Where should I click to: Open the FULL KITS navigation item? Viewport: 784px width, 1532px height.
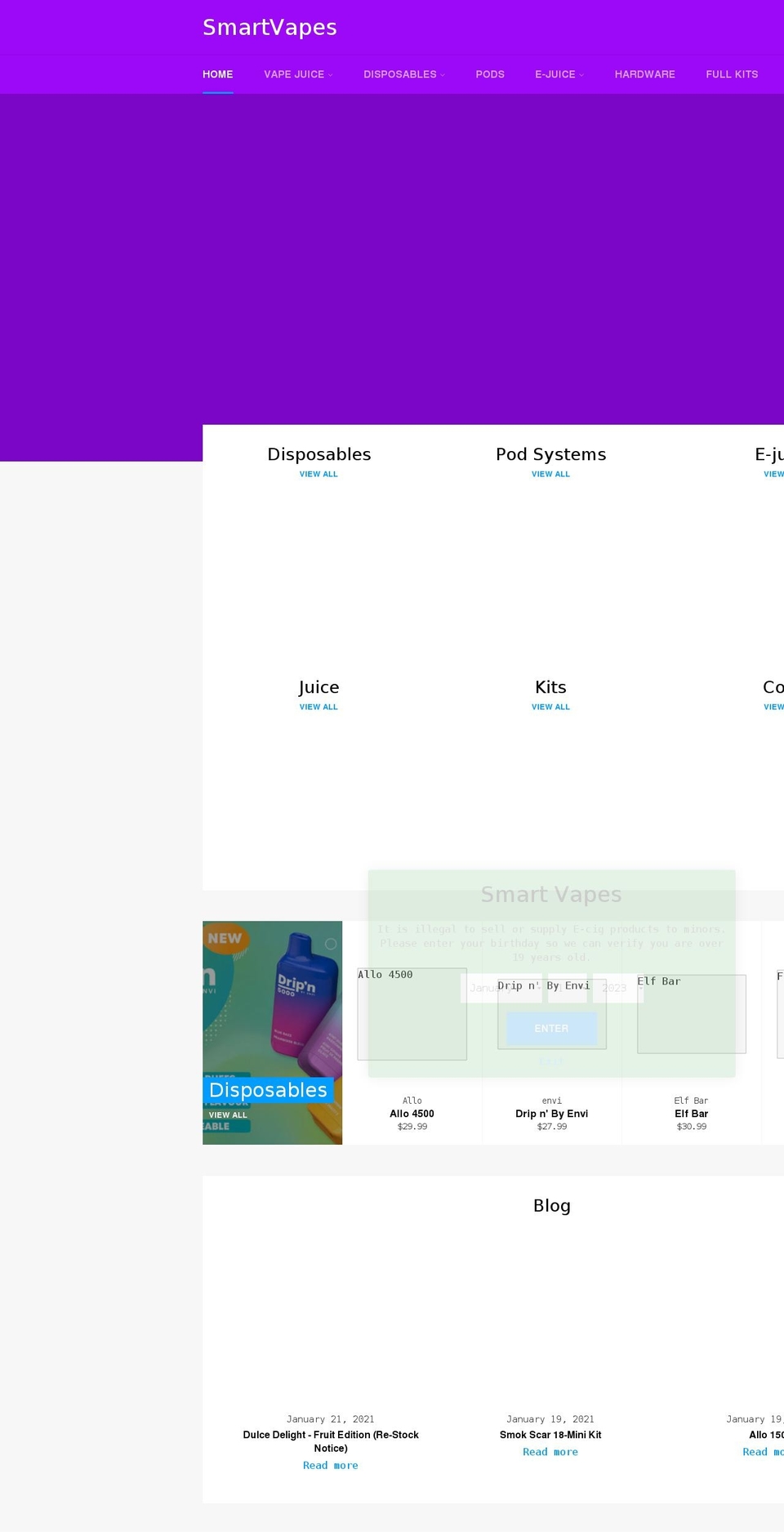(x=732, y=74)
